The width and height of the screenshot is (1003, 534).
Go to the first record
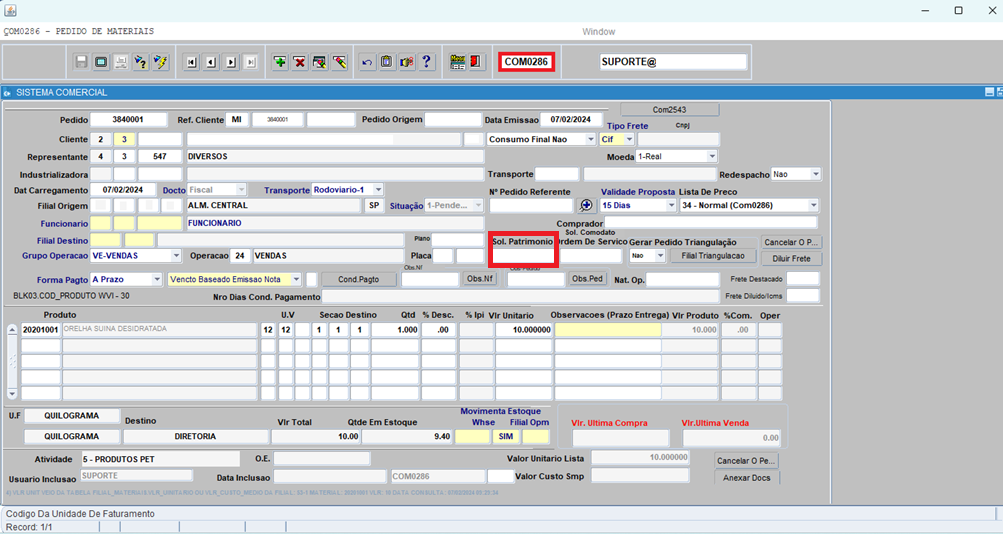191,62
